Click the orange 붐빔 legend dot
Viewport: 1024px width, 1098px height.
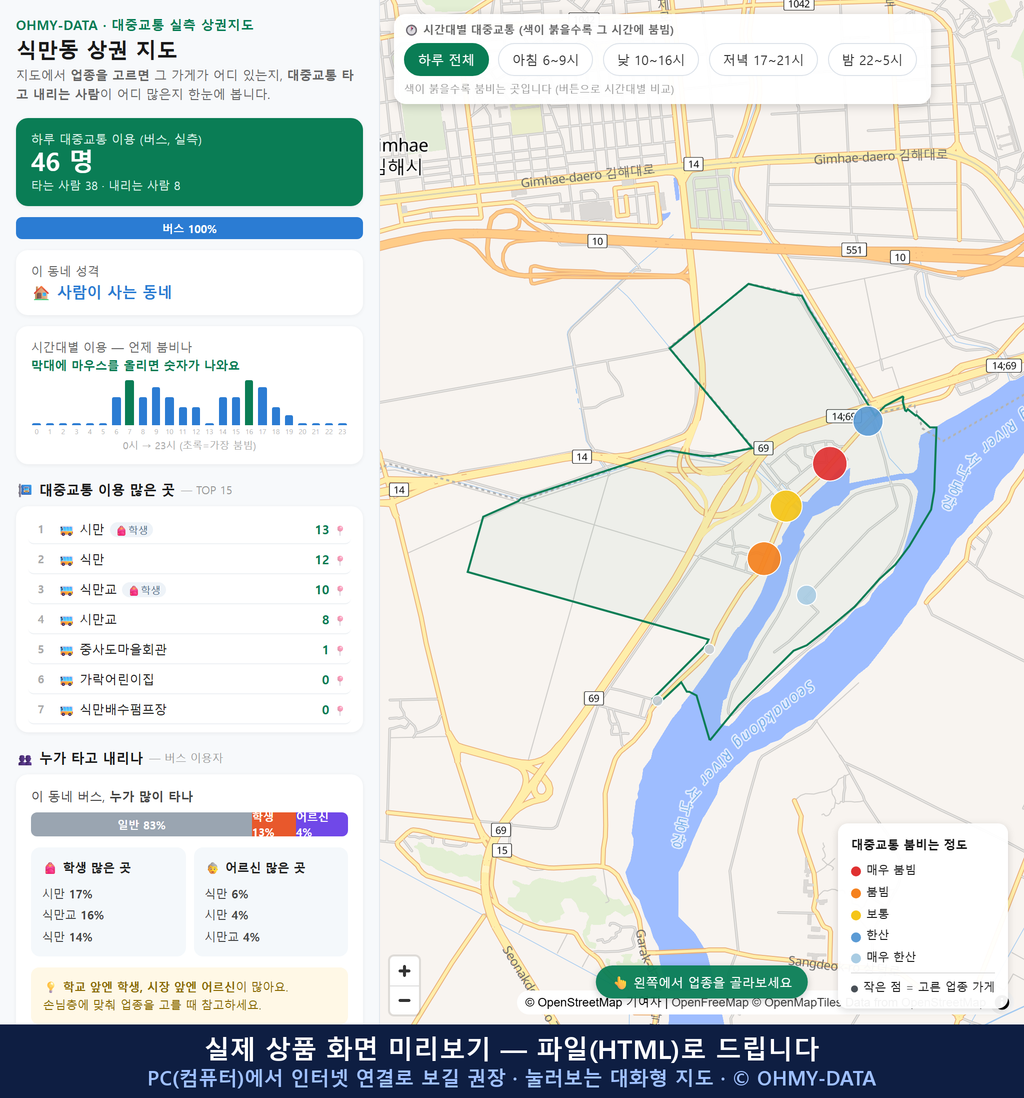(856, 893)
